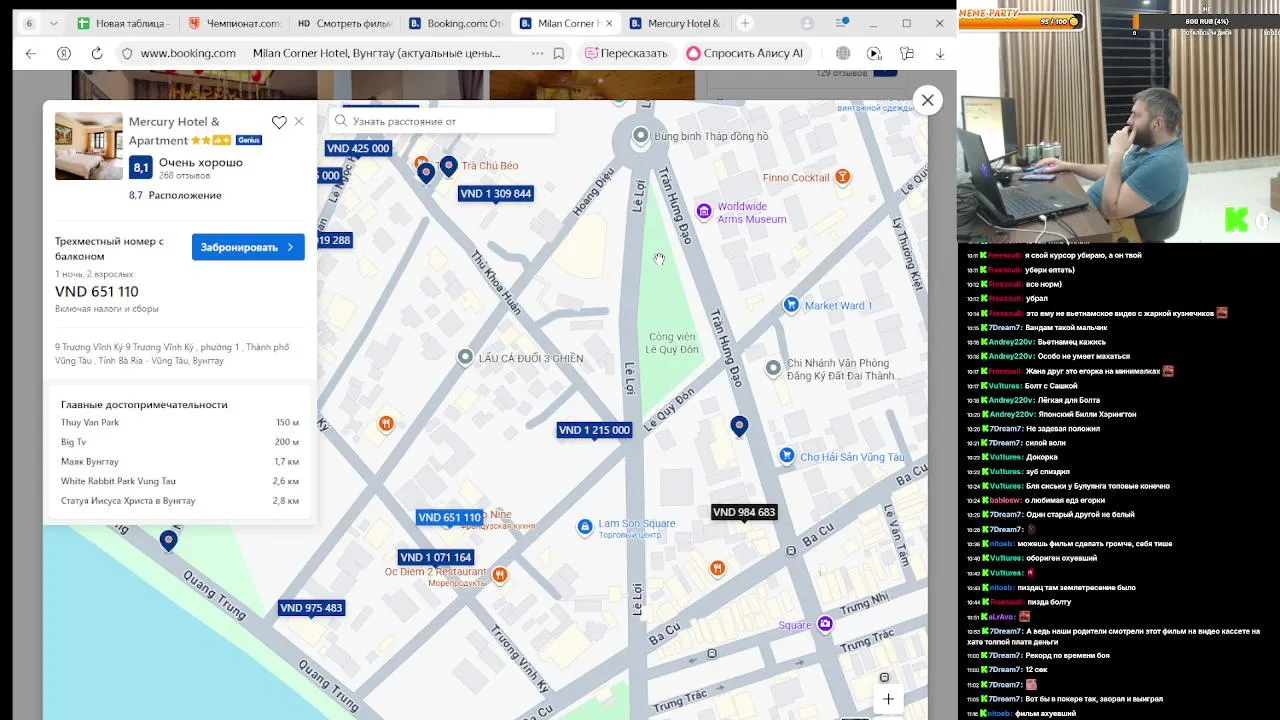Screen dimensions: 1280x720
Task: Switch to the Новая таблица browser tab
Action: (x=123, y=23)
